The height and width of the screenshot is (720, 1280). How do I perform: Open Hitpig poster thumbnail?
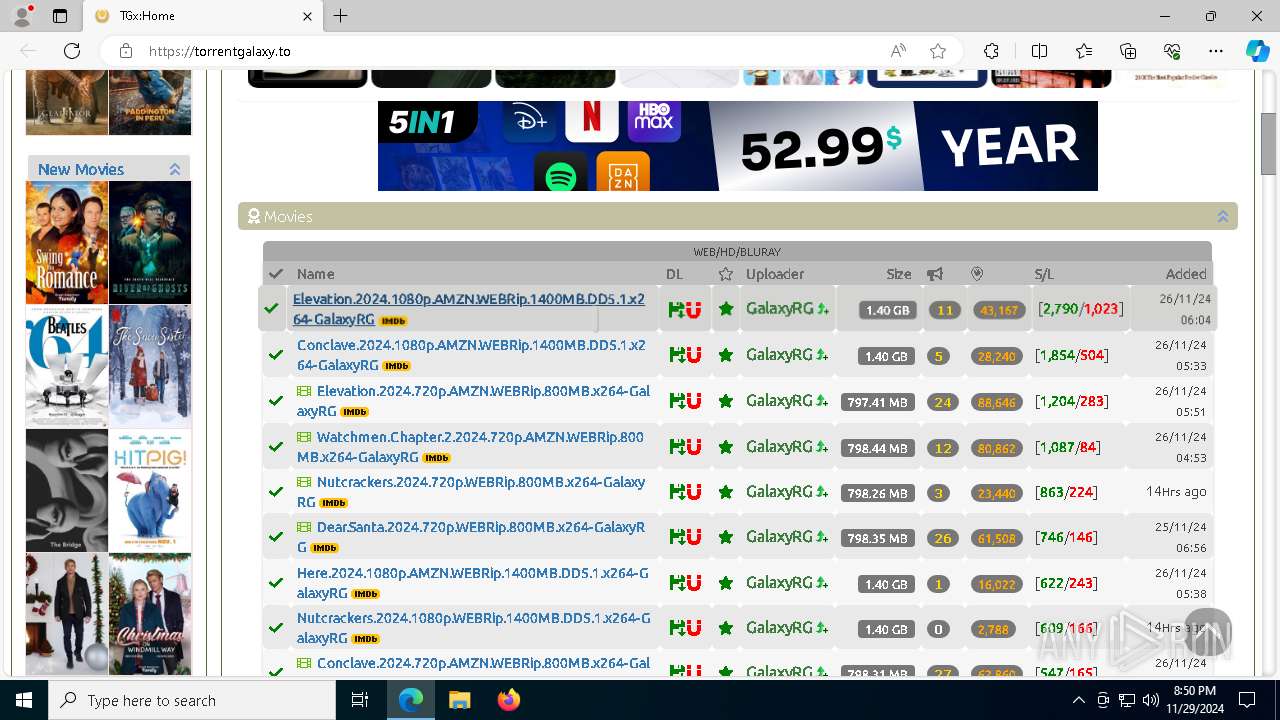(150, 490)
